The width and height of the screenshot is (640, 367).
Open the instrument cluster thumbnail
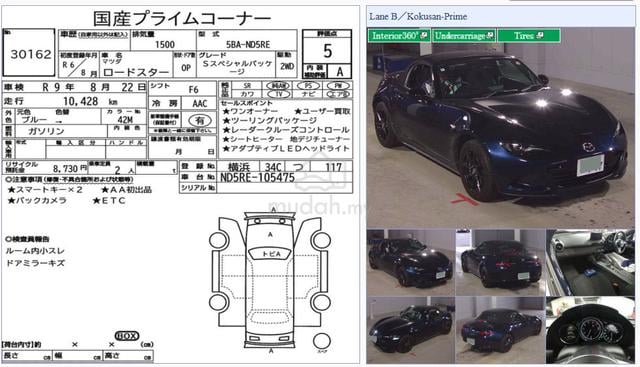tap(590, 330)
